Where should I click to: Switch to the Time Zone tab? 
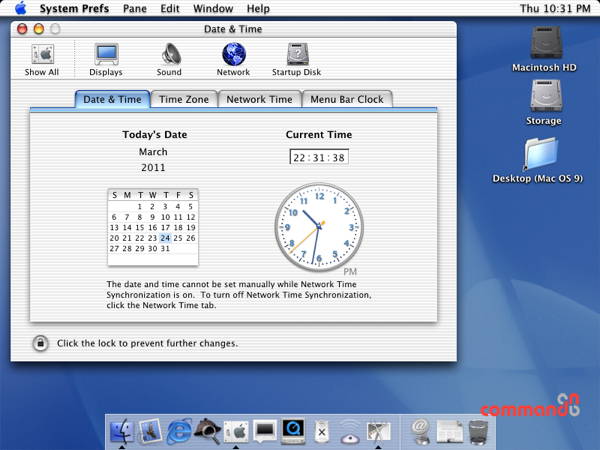(x=184, y=99)
